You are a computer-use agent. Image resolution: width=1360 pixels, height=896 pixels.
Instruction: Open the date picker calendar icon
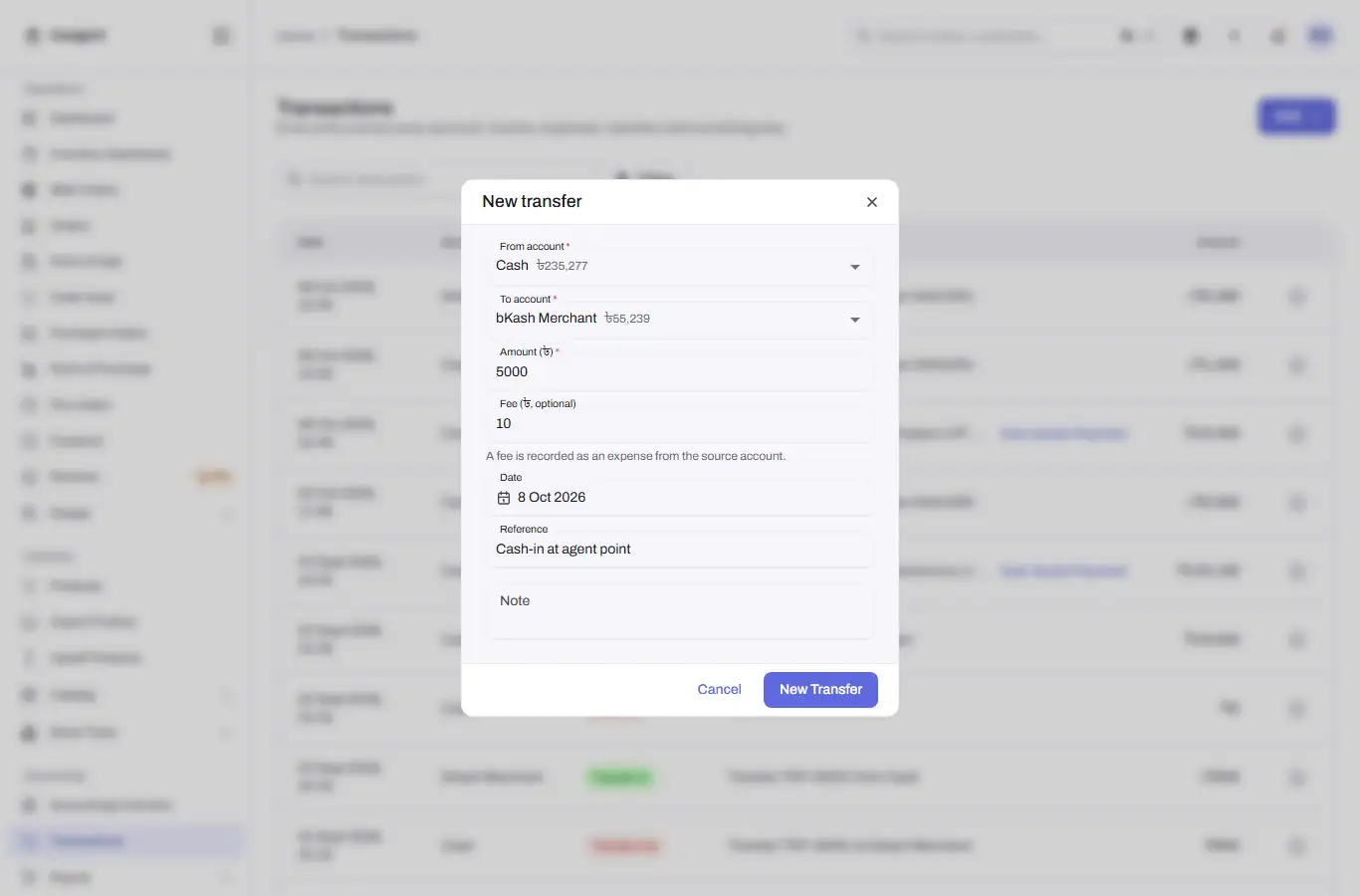click(x=504, y=498)
